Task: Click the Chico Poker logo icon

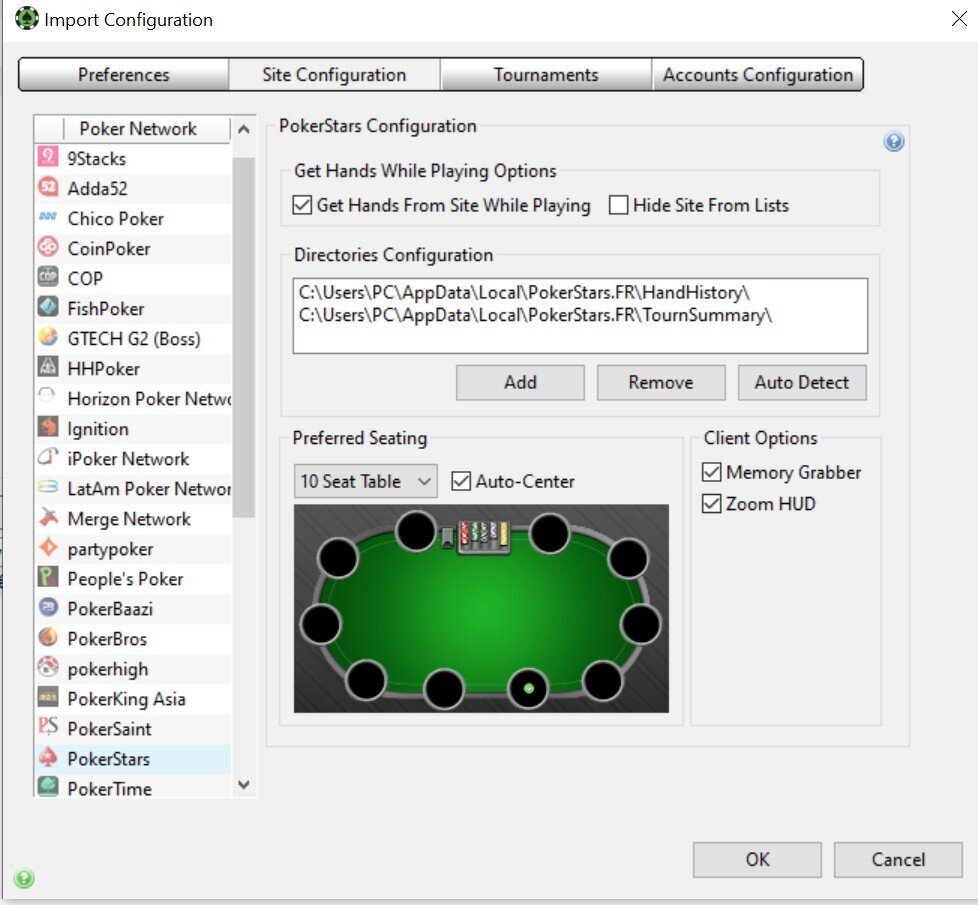Action: click(48, 217)
